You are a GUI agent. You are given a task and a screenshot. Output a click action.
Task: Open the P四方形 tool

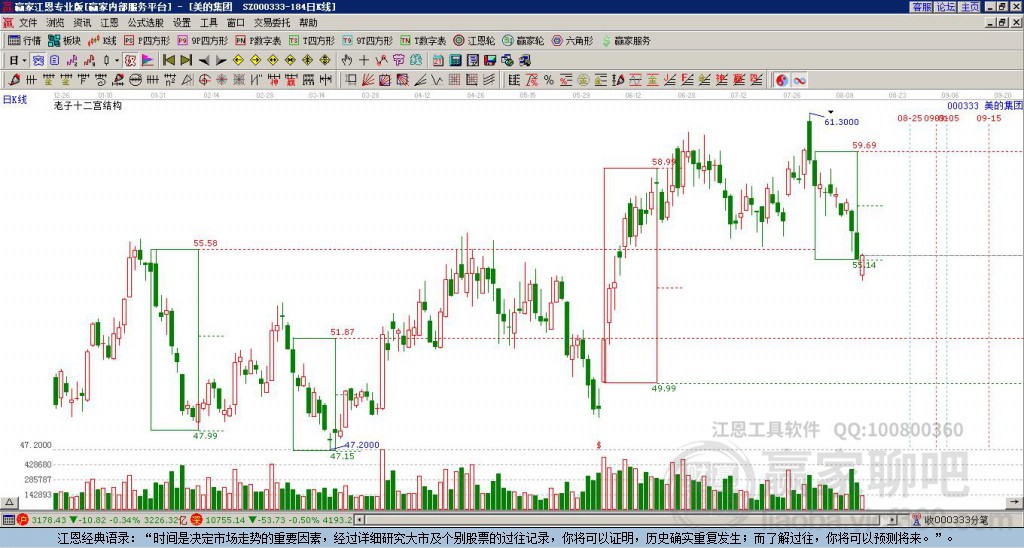(147, 40)
